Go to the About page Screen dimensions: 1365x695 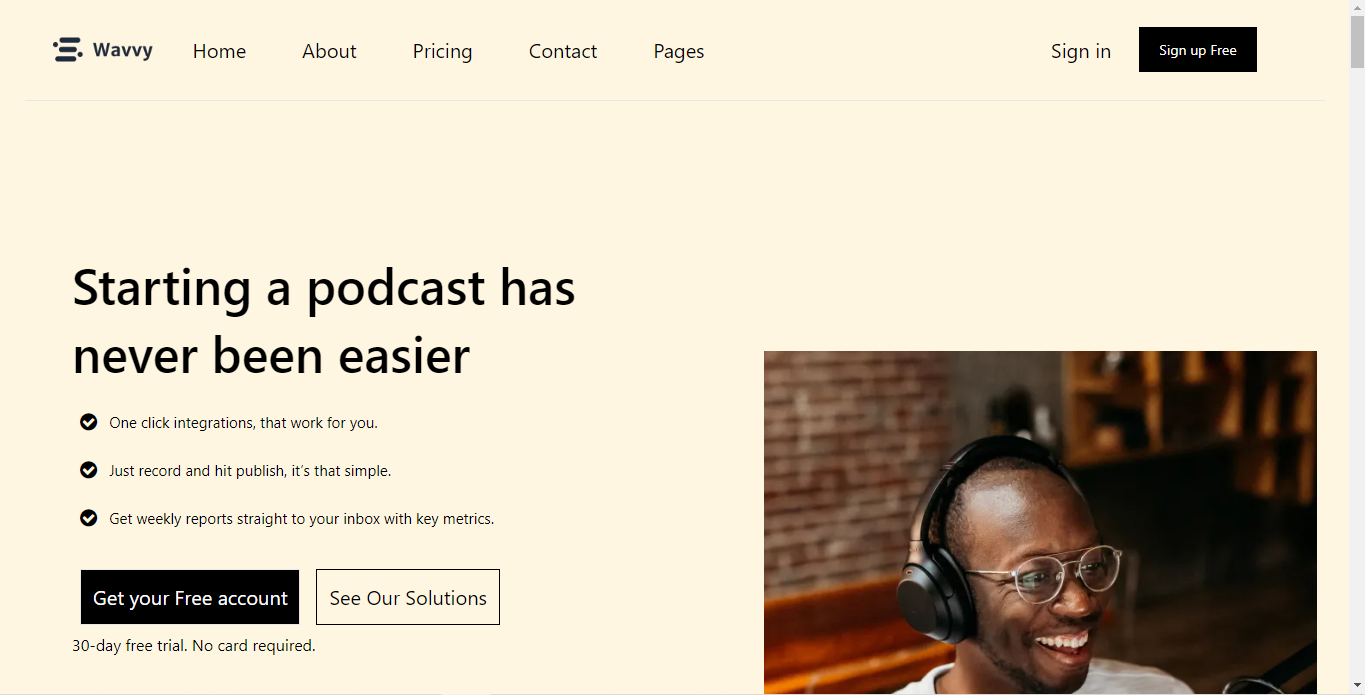pos(329,51)
